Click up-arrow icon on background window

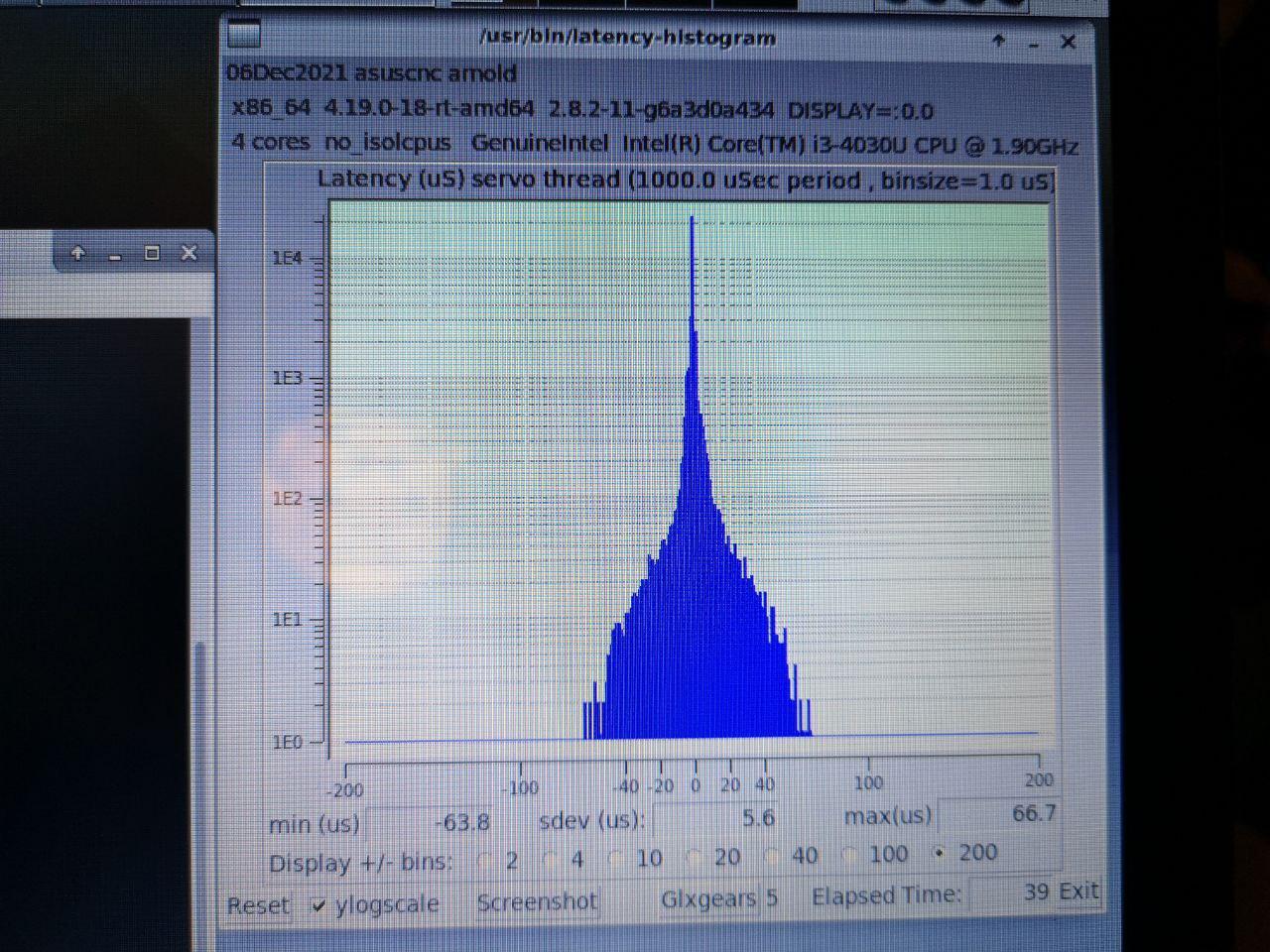77,254
